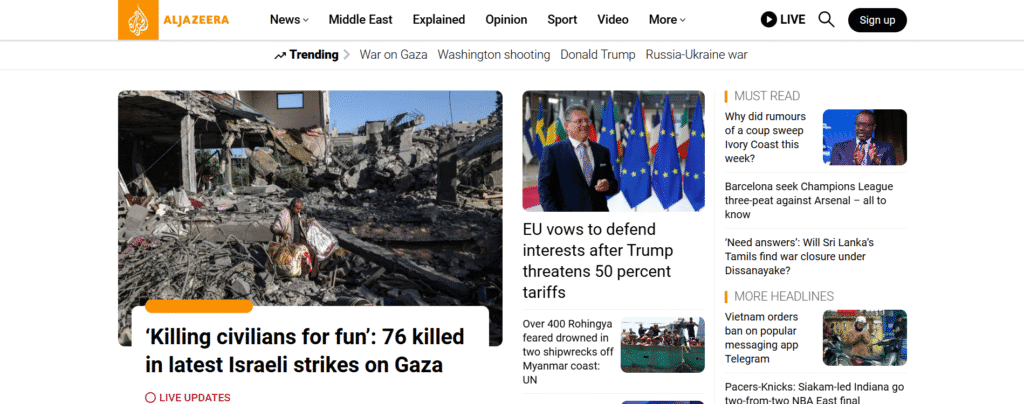Read the Barcelona Champions League headline

pos(808,200)
